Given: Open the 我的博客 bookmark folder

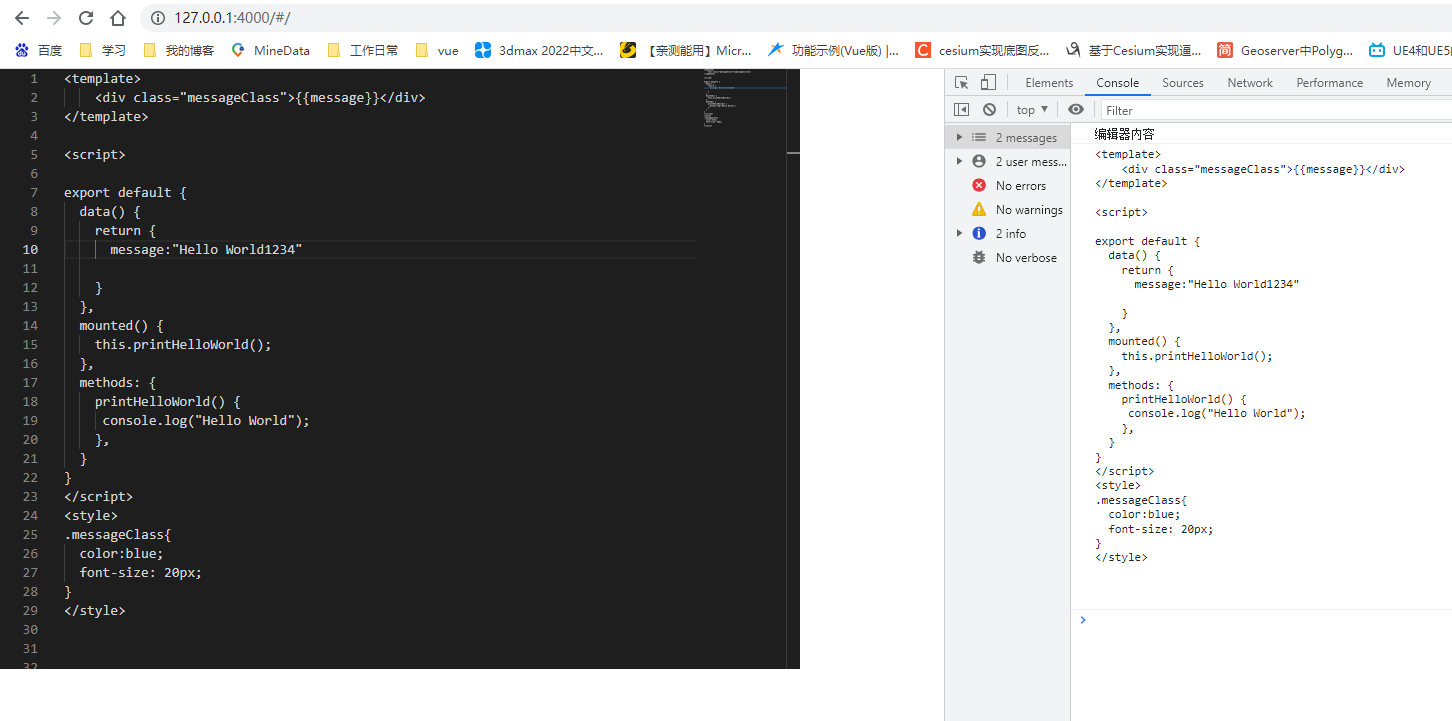Looking at the screenshot, I should coord(179,50).
